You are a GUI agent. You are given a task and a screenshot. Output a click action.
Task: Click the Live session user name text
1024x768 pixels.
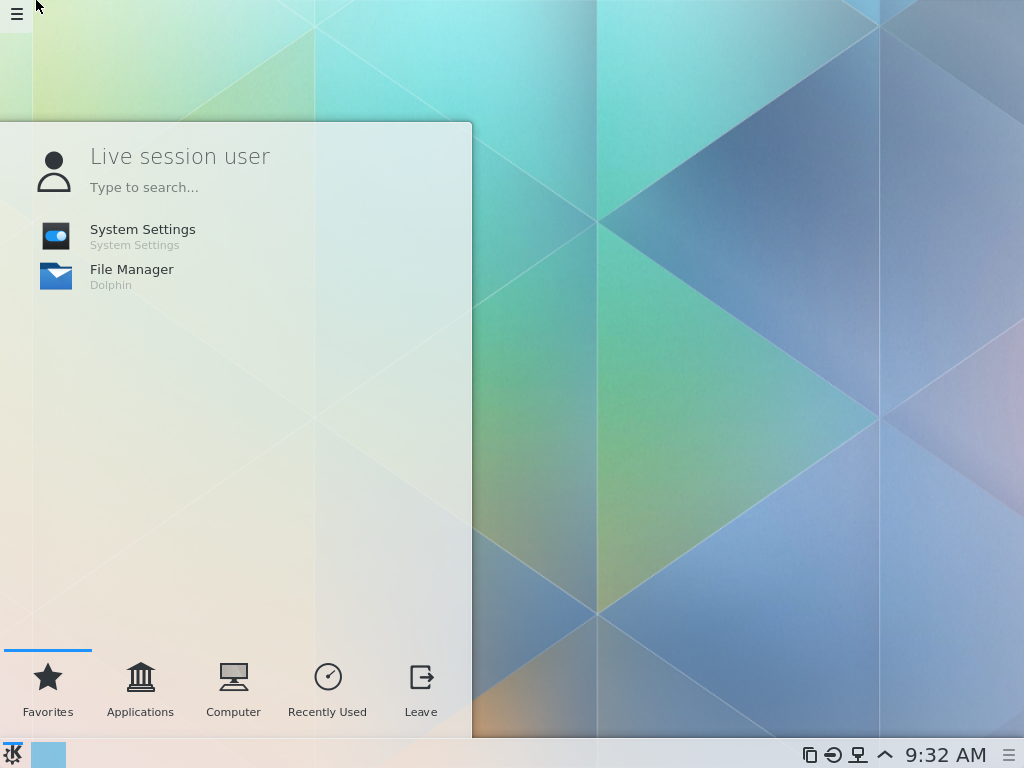pos(180,157)
